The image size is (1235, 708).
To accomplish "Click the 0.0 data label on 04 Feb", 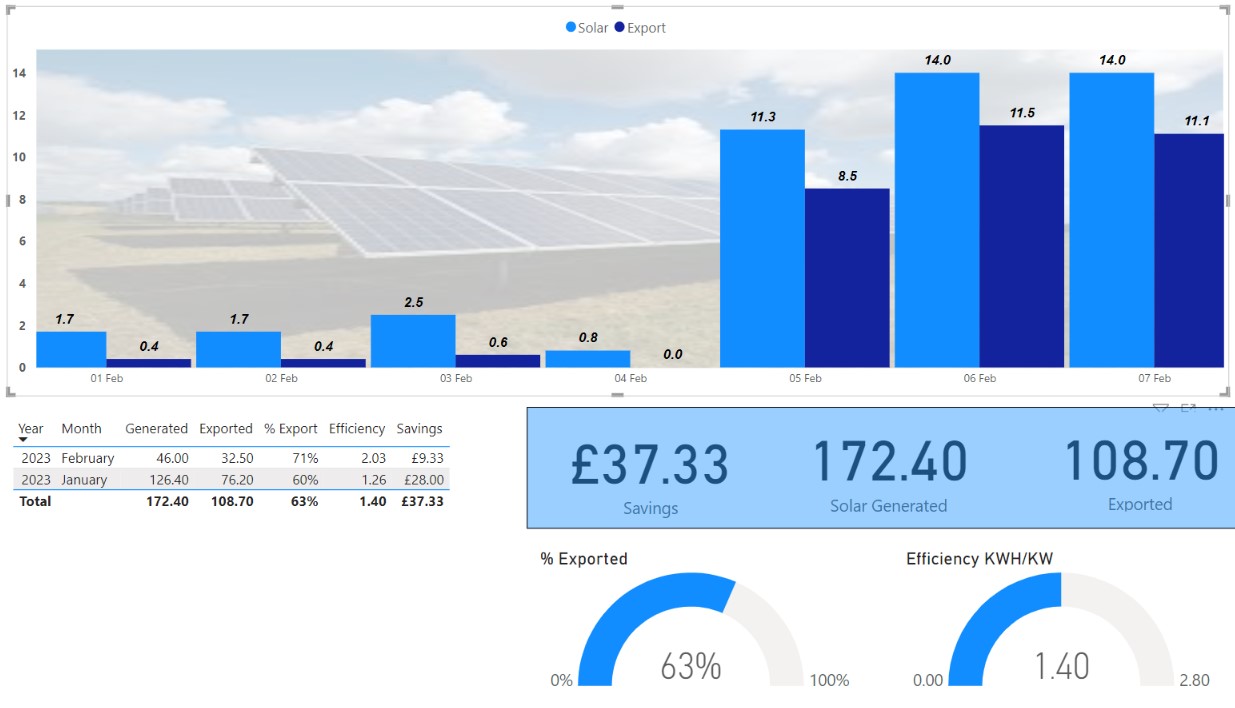I will click(x=672, y=354).
